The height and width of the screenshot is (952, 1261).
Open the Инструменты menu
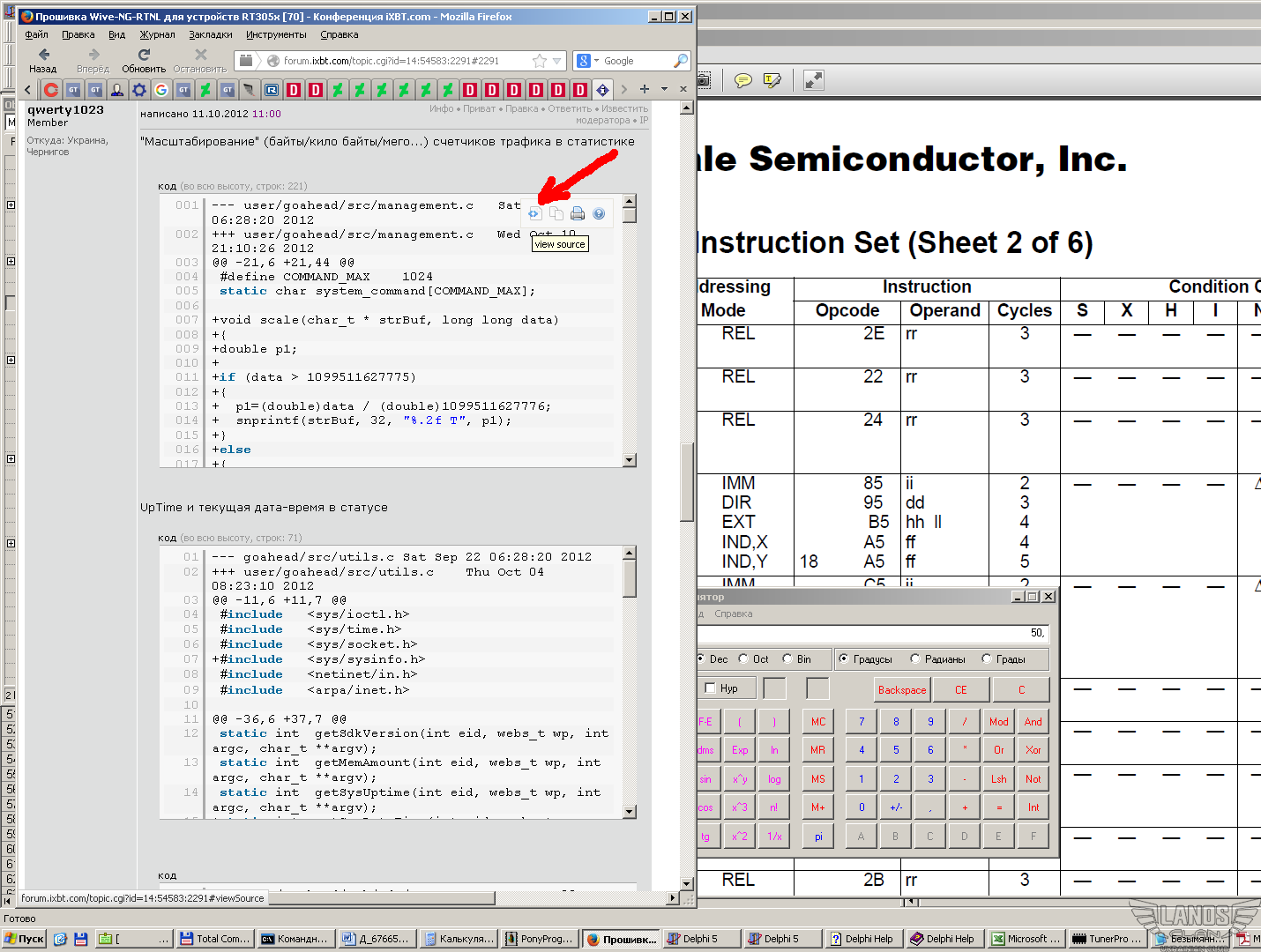pyautogui.click(x=276, y=34)
